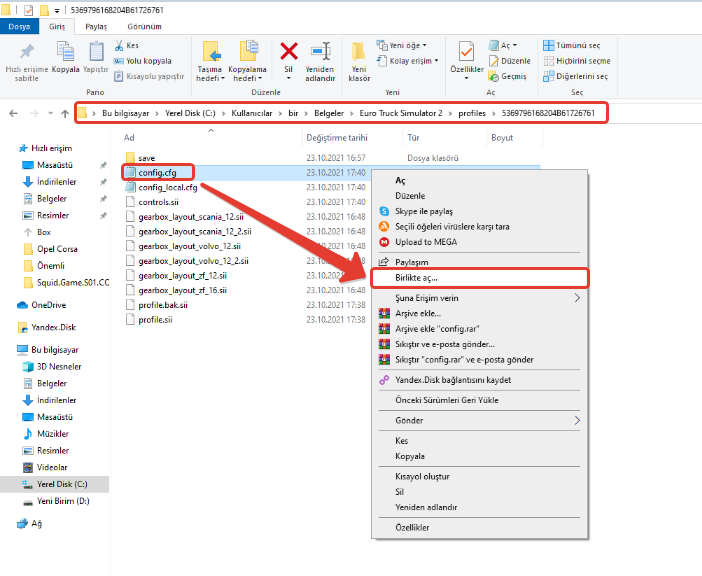This screenshot has width=702, height=576.
Task: Choose Skype ile paylaş menu entry
Action: [479, 211]
